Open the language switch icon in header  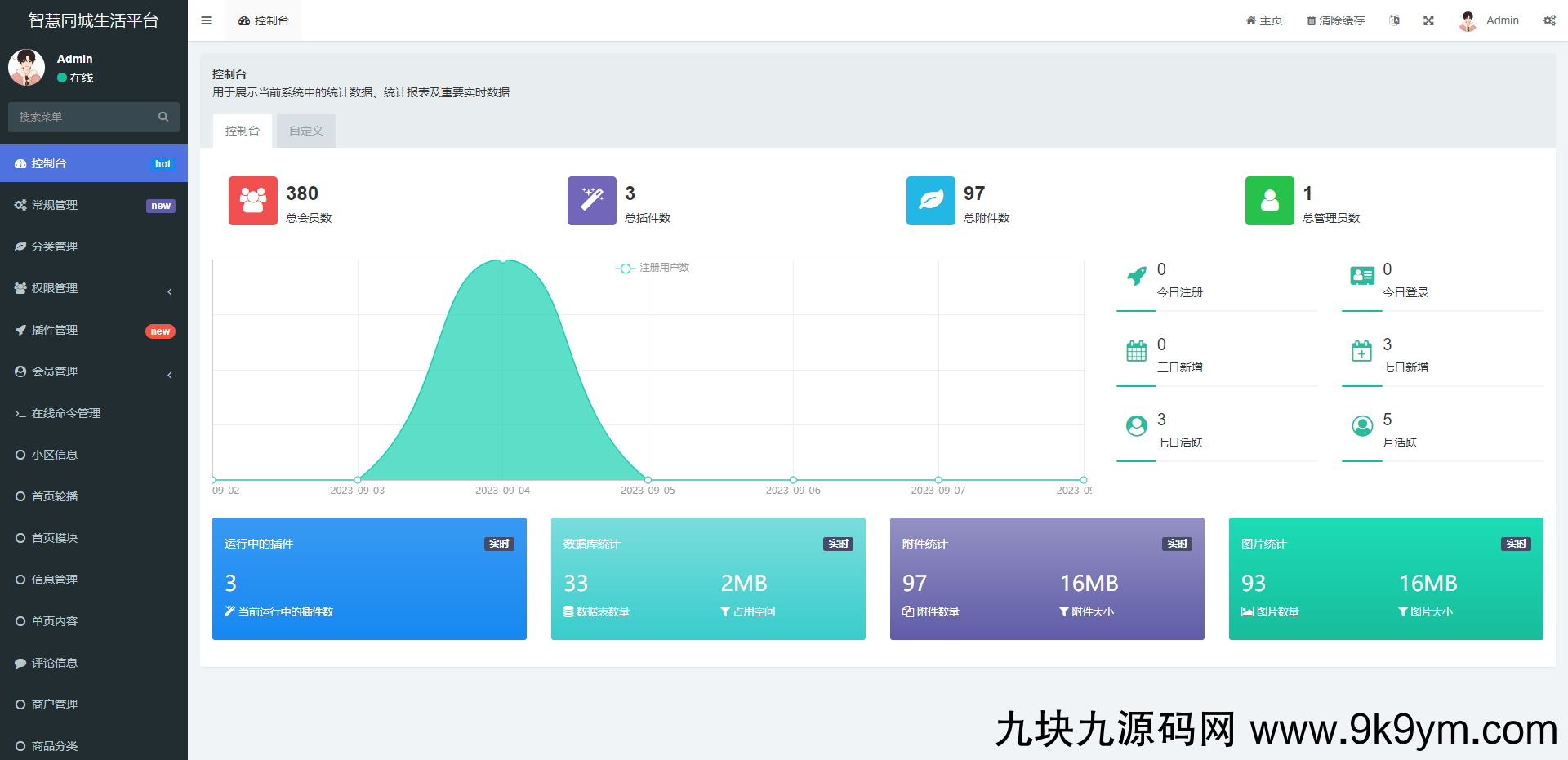point(1394,20)
